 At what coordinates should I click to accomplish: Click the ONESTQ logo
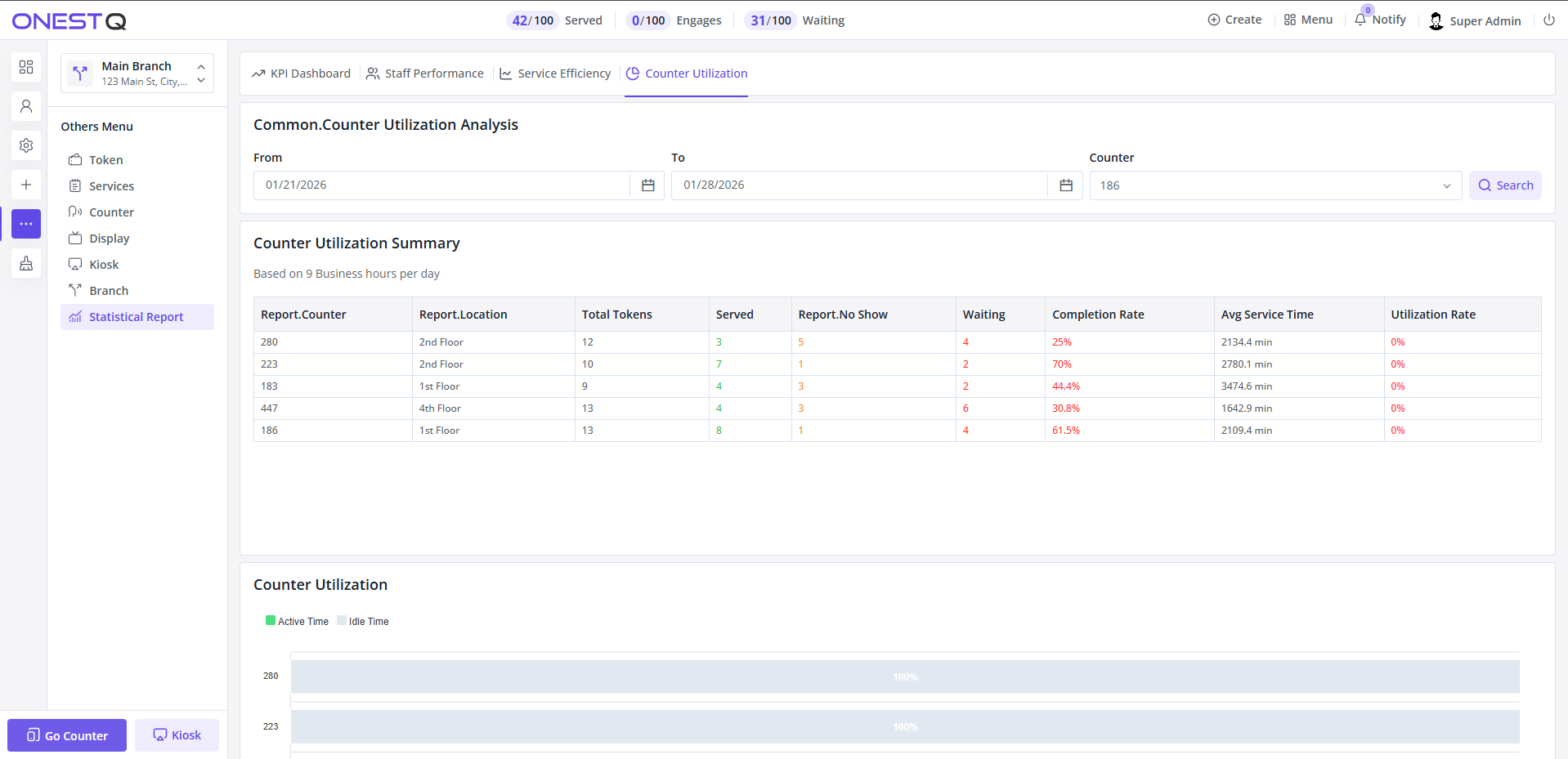[x=69, y=21]
